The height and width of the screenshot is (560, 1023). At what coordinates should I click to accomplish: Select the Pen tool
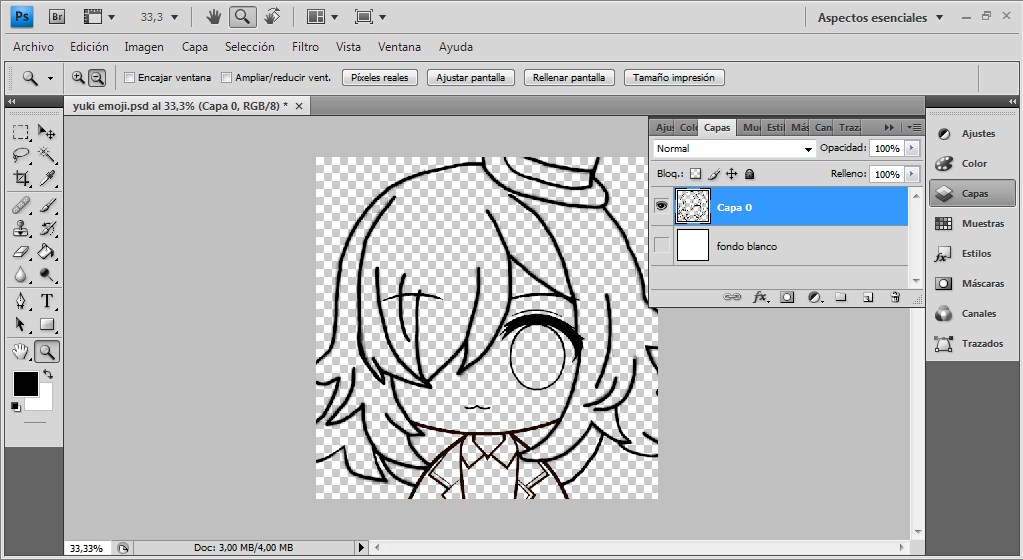(21, 301)
